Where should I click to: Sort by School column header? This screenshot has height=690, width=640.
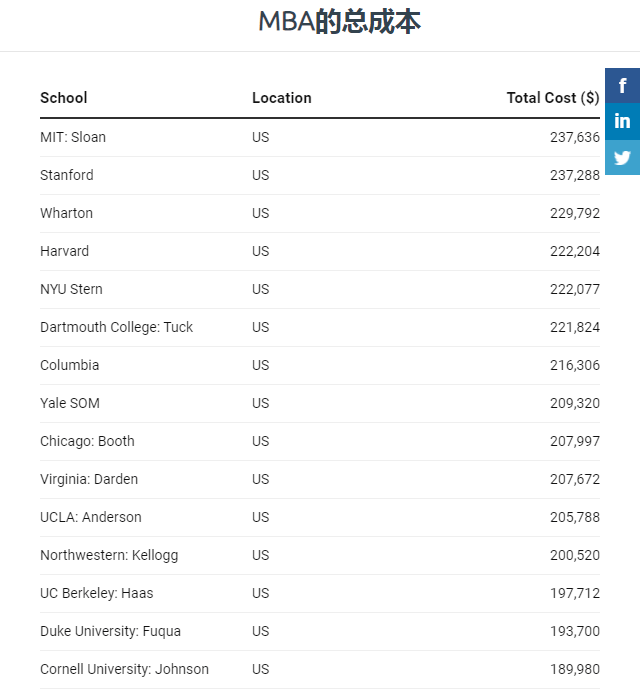click(64, 98)
